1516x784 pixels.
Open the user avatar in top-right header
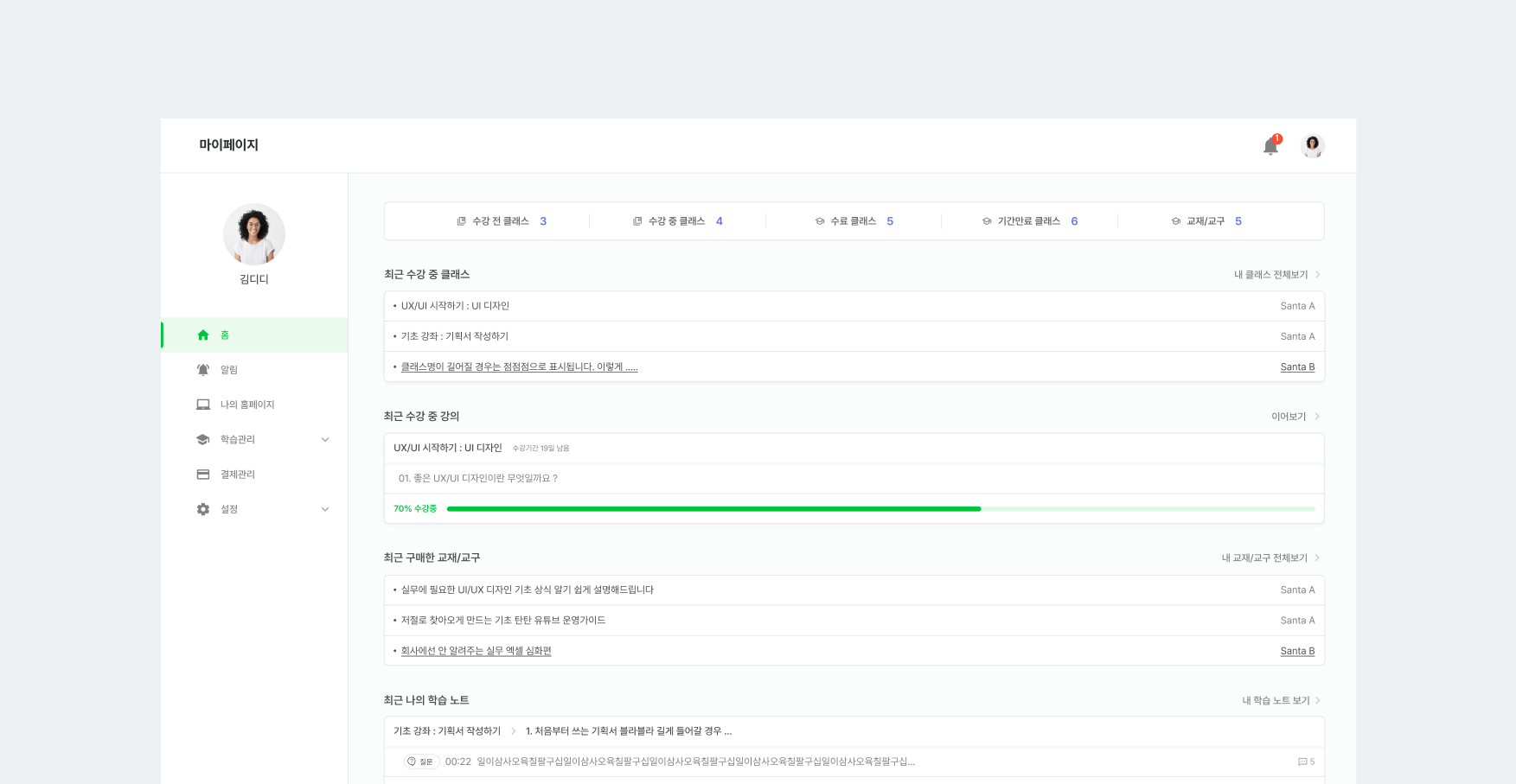[x=1312, y=146]
